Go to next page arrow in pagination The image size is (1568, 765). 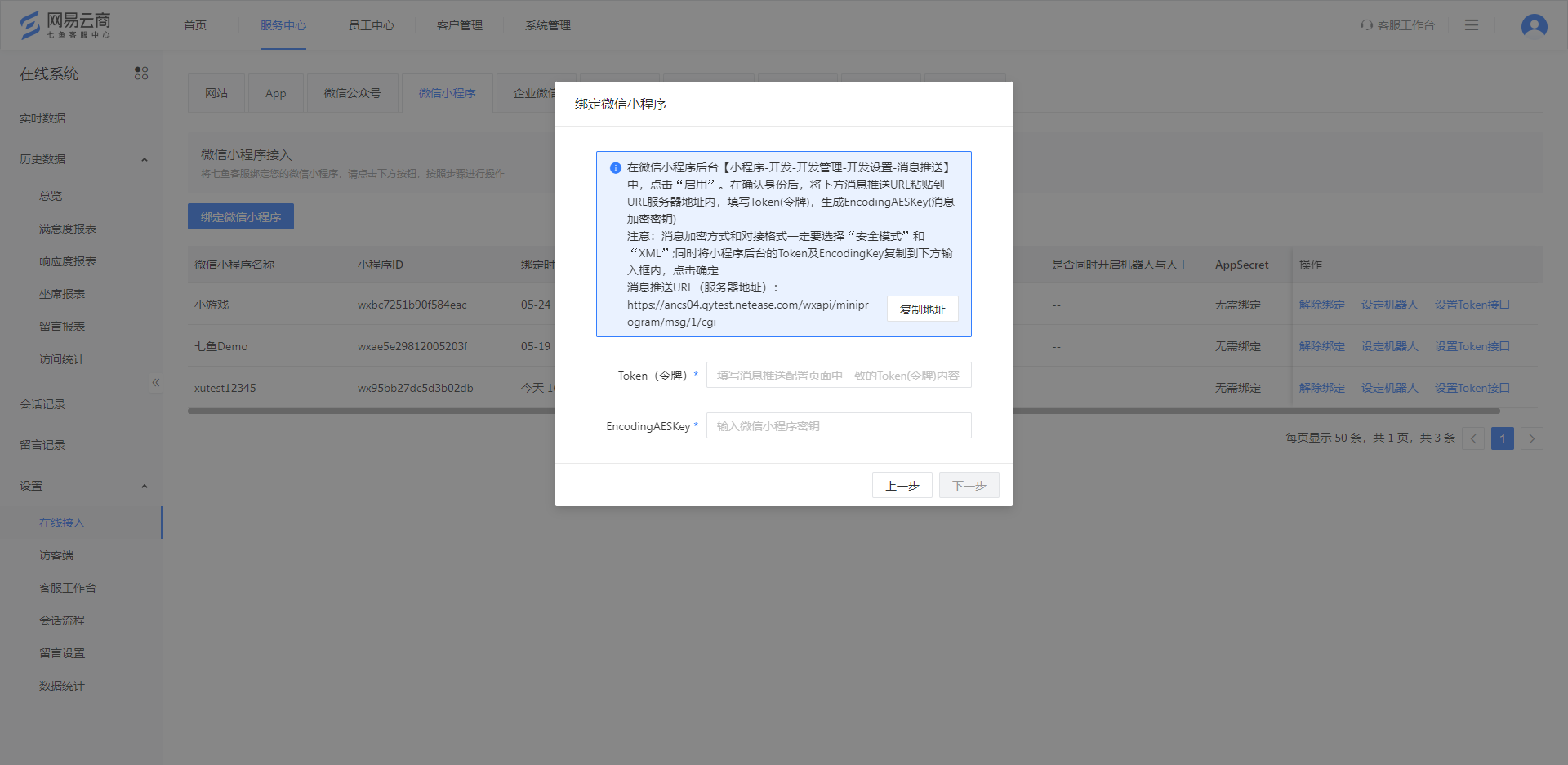click(1532, 438)
